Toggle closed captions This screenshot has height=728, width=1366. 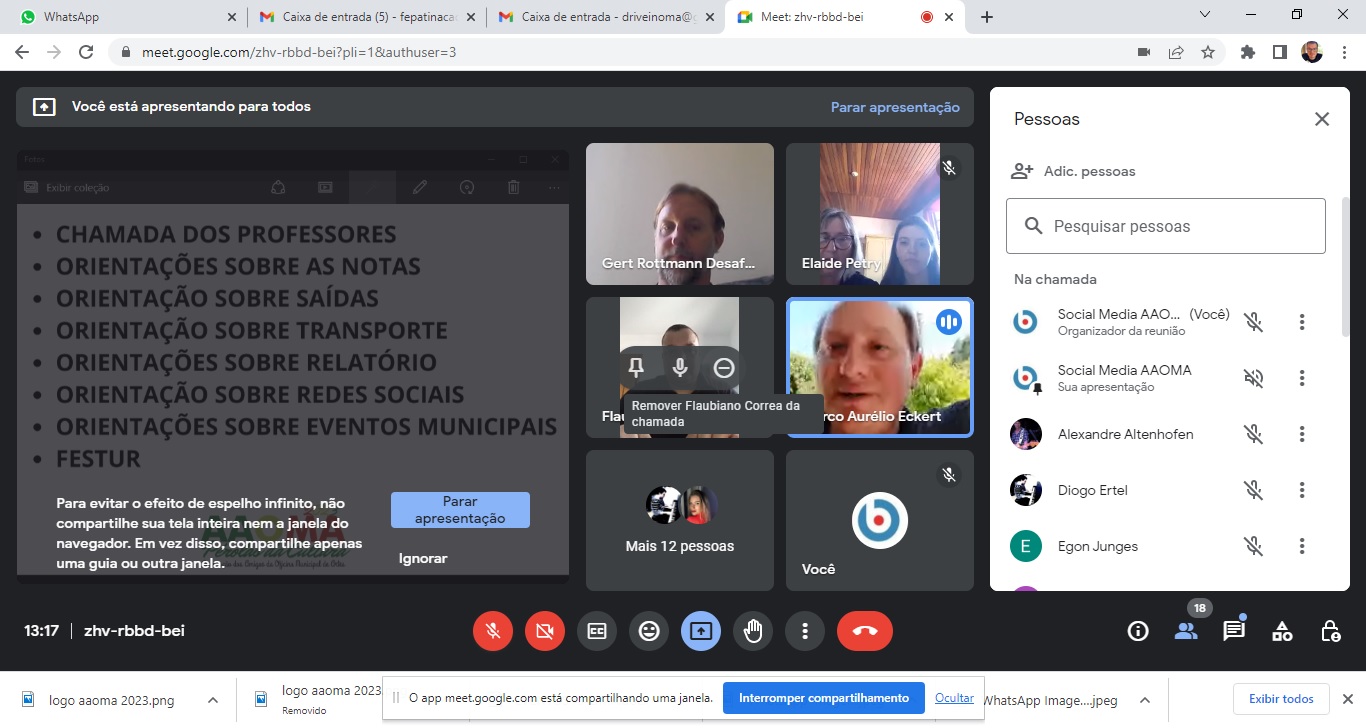click(597, 631)
